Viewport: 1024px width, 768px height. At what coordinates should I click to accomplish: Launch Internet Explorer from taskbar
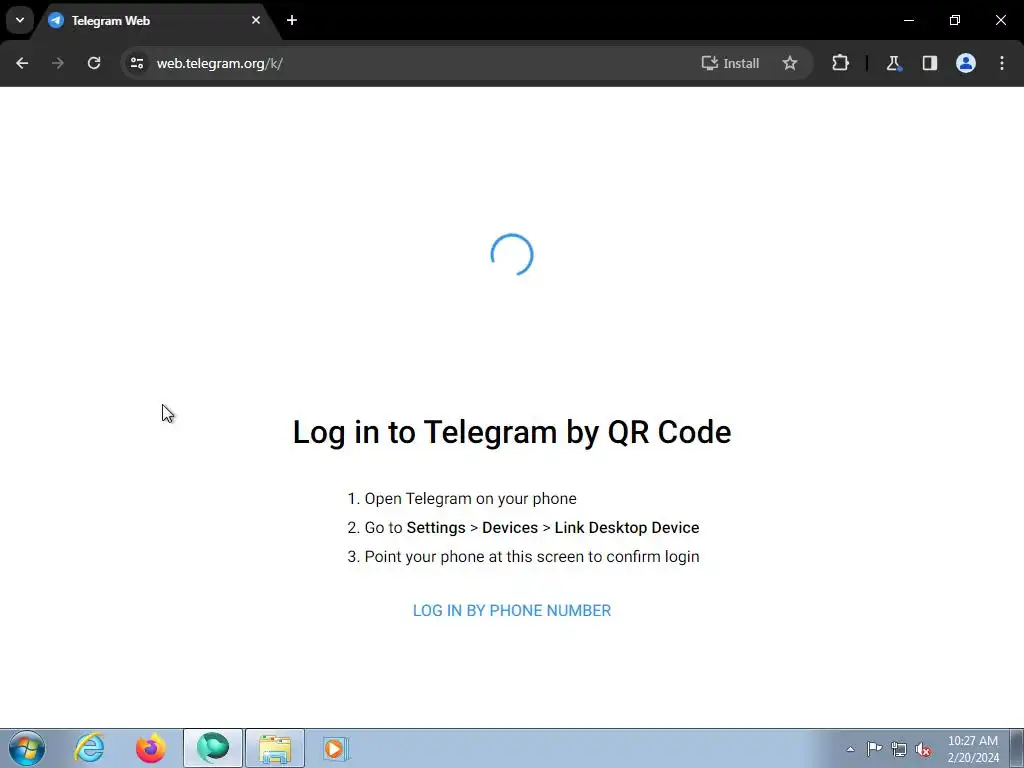(x=89, y=748)
